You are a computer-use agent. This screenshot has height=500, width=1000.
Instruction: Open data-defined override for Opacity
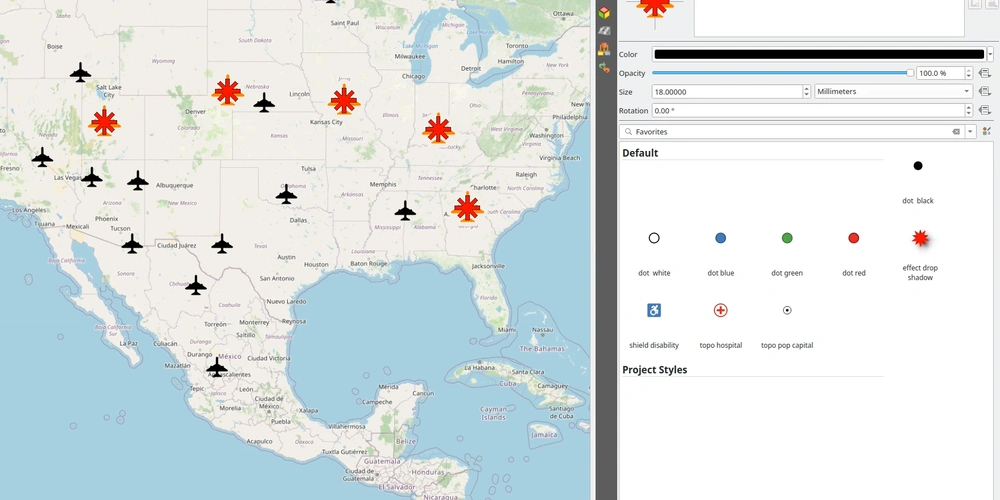click(x=983, y=73)
